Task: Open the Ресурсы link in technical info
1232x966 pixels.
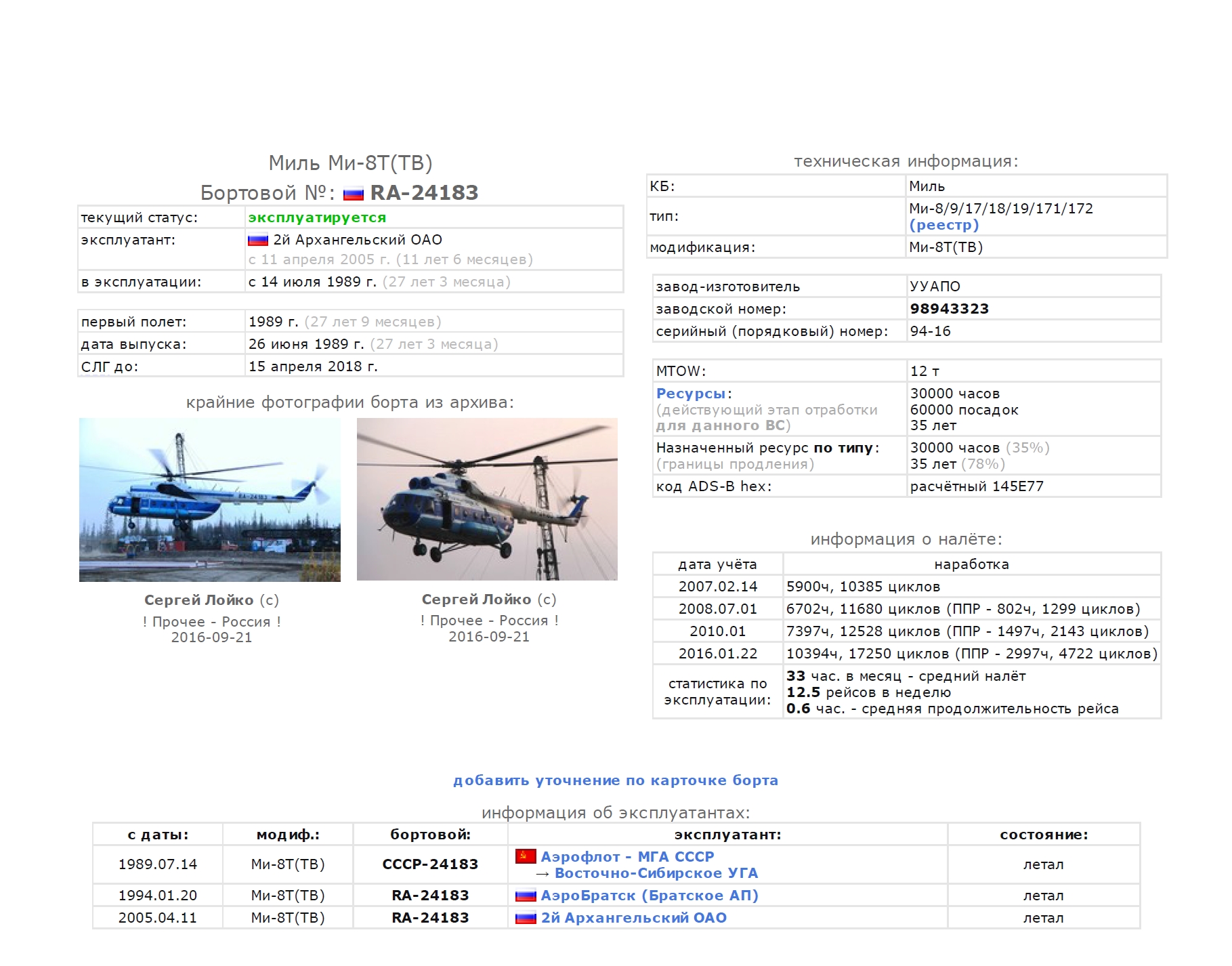Action: pos(691,394)
